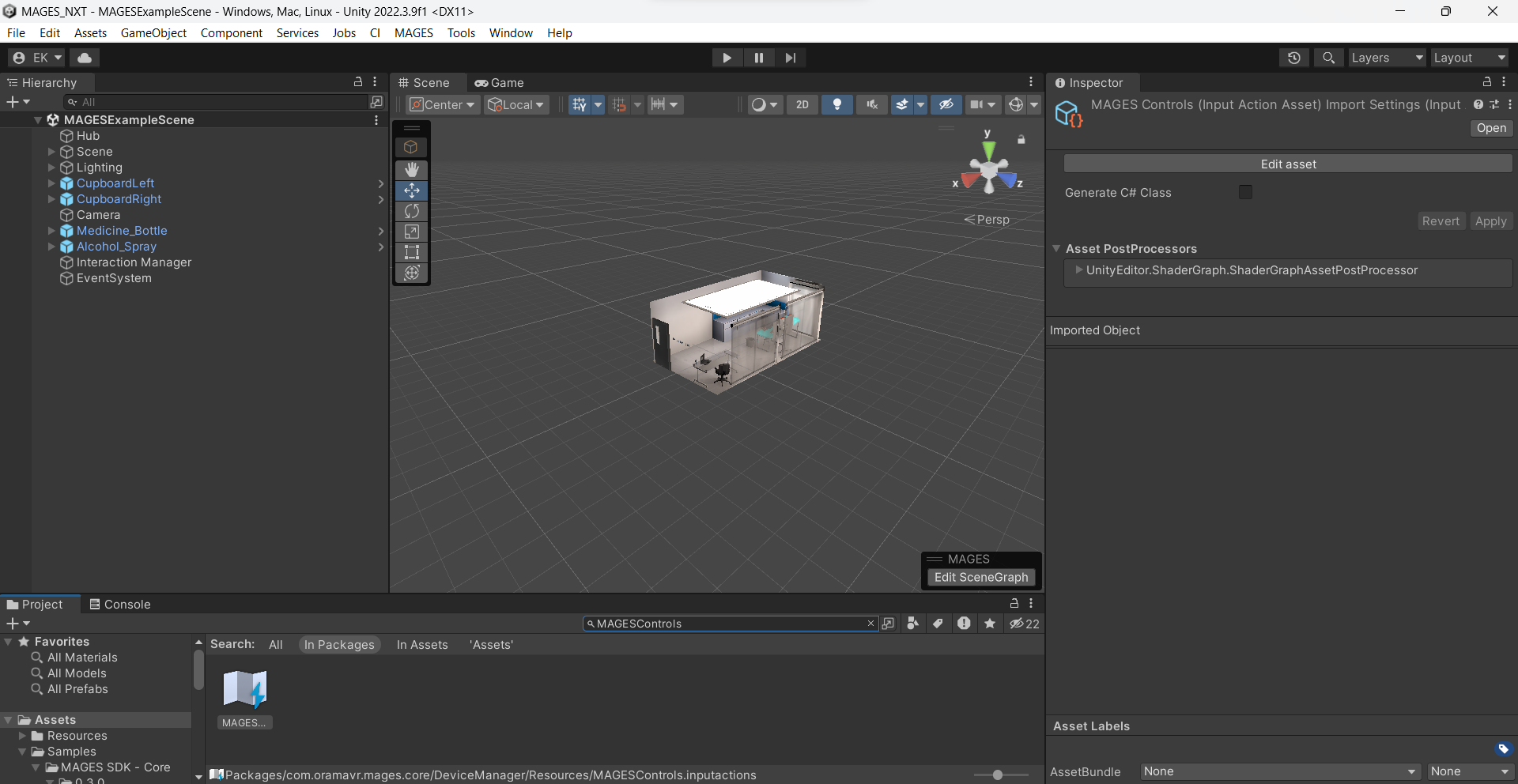Enable Generate C# Class checkbox
Viewport: 1518px width, 784px height.
click(1245, 192)
